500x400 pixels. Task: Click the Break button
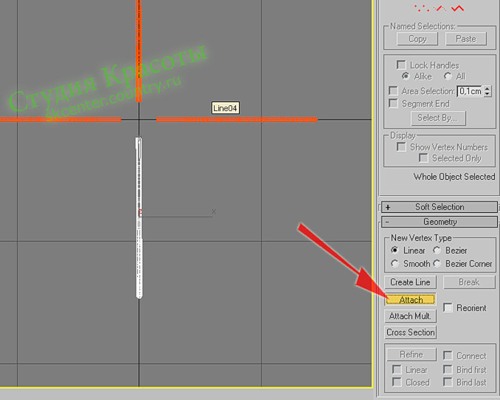469,282
